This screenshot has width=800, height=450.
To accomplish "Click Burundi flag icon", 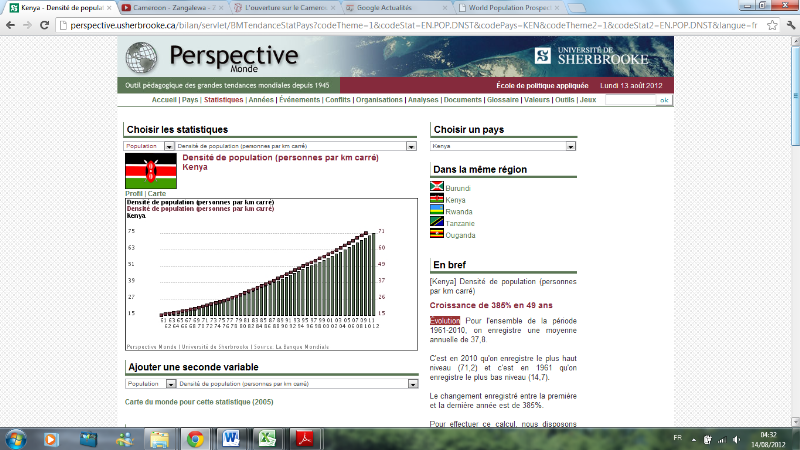I will 437,187.
